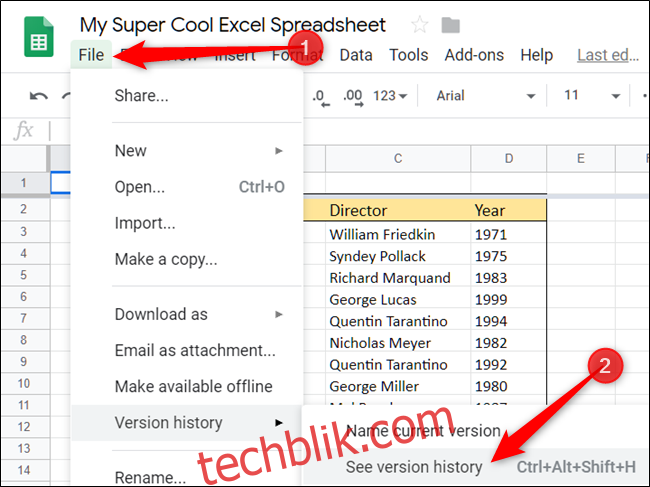Select See version history option
This screenshot has height=487, width=650.
pos(413,467)
